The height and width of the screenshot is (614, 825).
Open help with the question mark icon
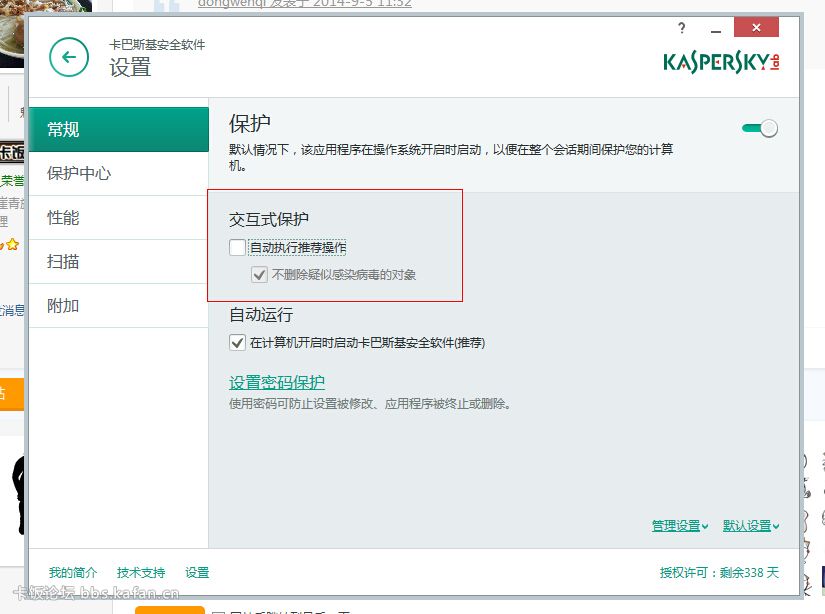[682, 28]
